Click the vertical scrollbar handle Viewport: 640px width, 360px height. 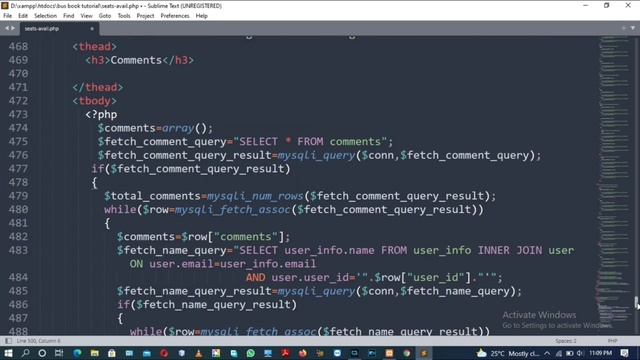click(636, 303)
